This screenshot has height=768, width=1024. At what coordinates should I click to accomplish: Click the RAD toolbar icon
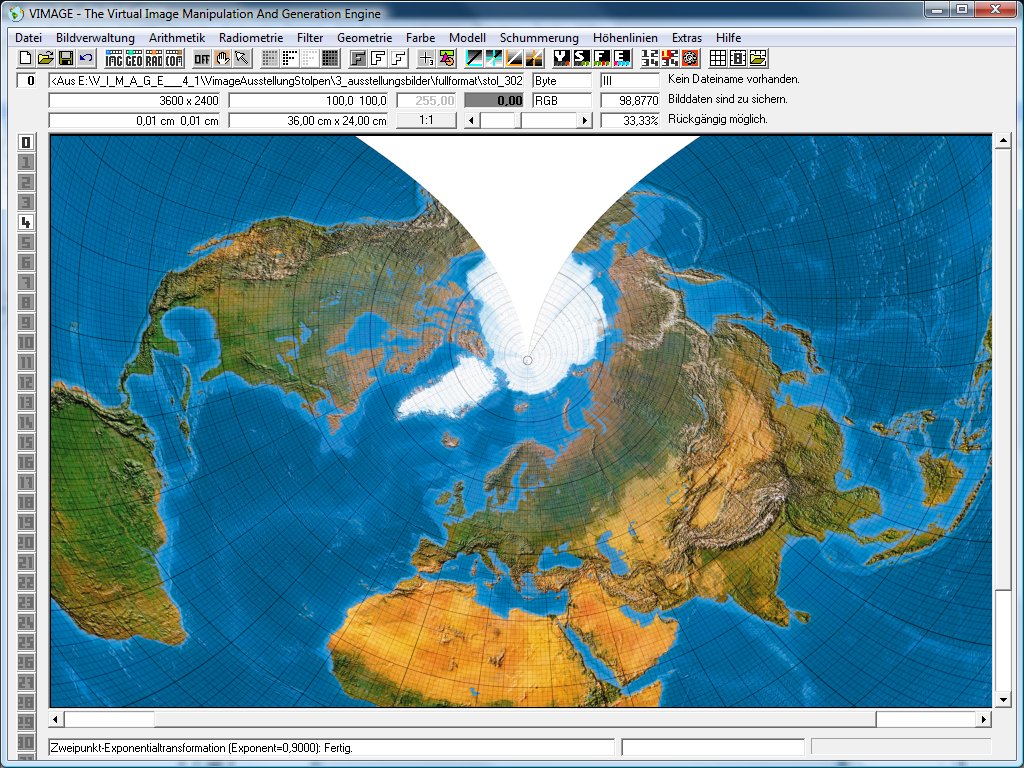pos(154,58)
